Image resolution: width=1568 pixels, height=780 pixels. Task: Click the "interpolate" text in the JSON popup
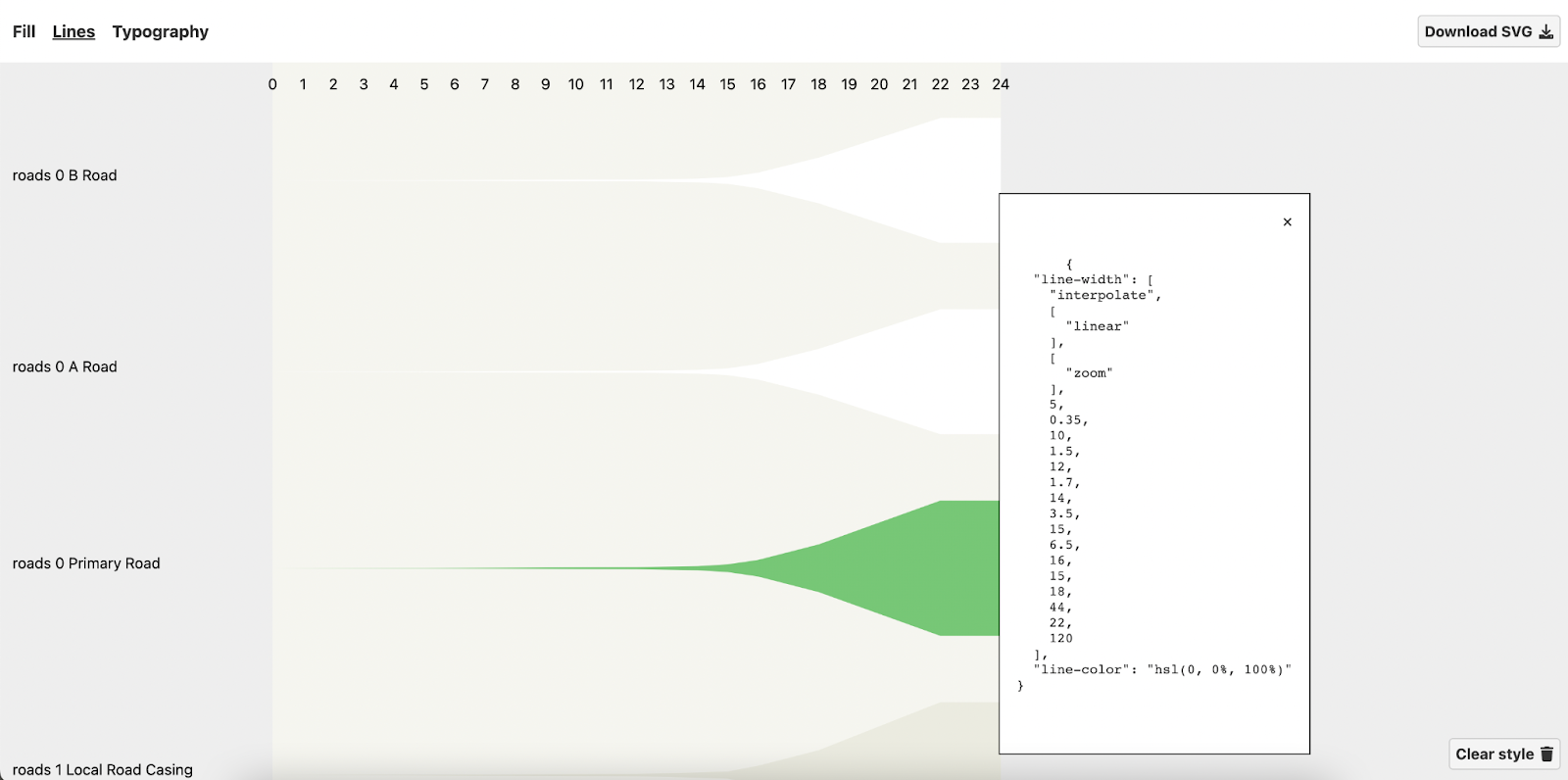(x=1102, y=295)
